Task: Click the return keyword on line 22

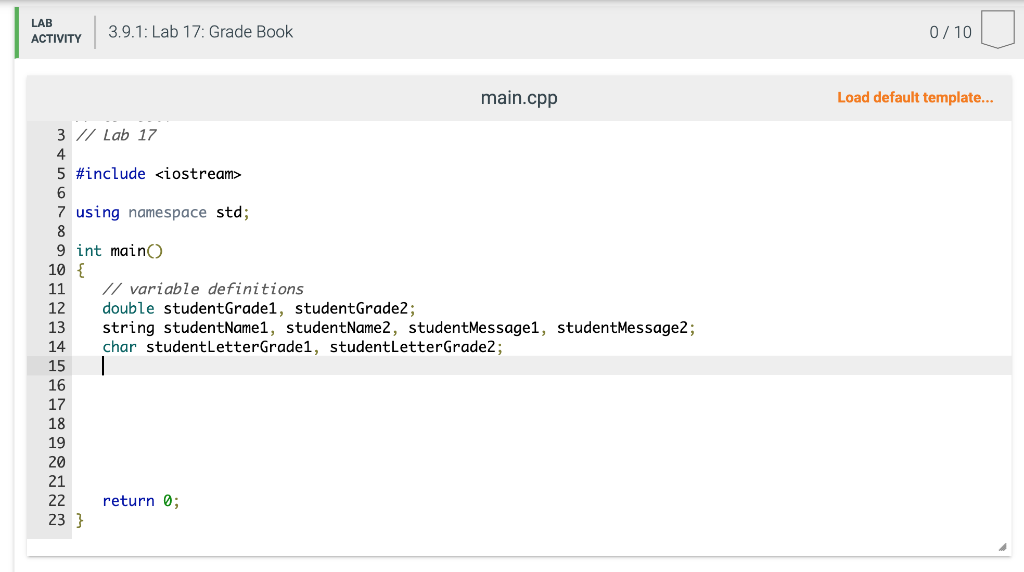Action: [128, 501]
